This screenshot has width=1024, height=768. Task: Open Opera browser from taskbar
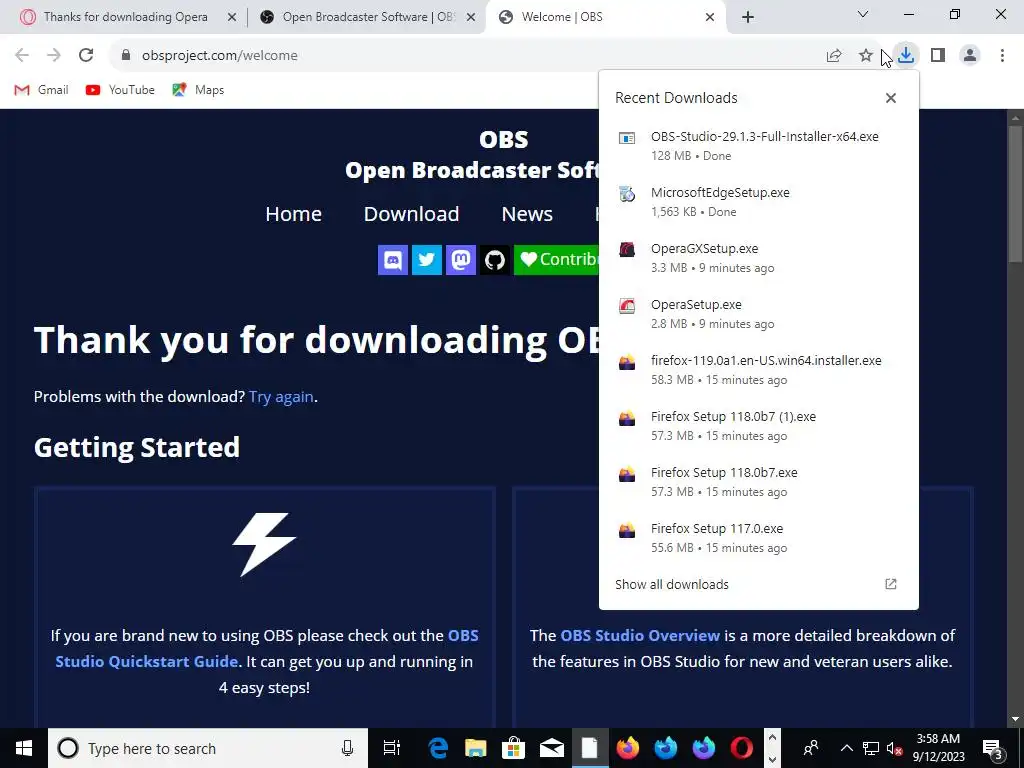point(741,748)
